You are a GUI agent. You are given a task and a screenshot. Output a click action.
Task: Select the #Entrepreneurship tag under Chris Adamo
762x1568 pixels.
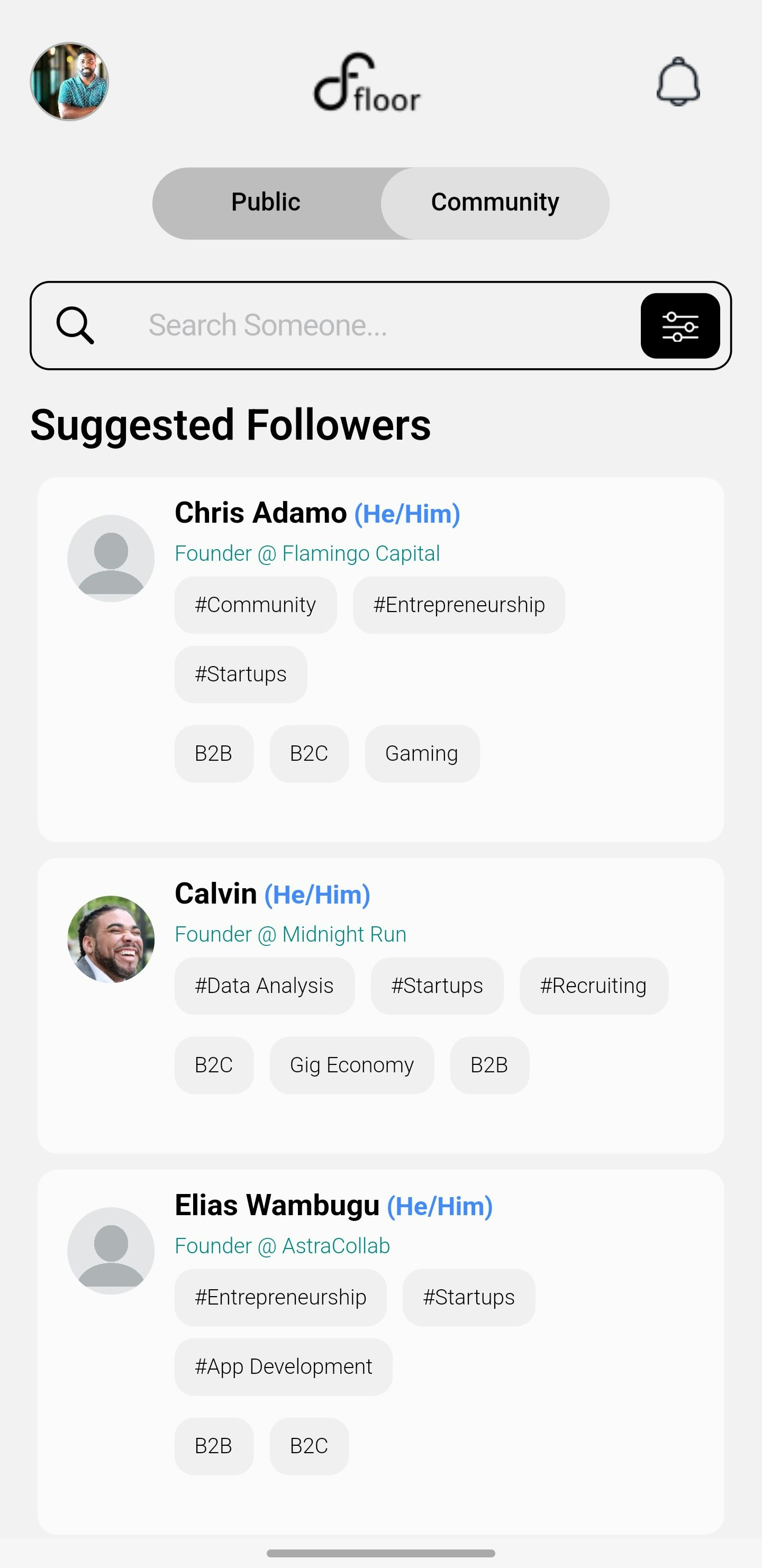(x=459, y=605)
